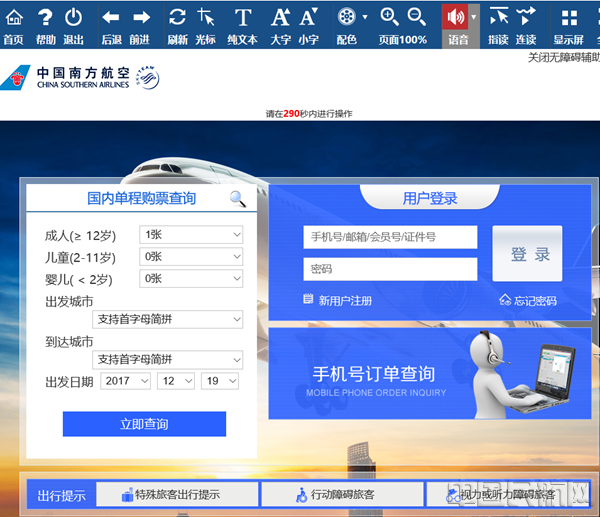Viewport: 600px width, 517px height.
Task: Zoom out with magnifier minus icon
Action: [416, 17]
